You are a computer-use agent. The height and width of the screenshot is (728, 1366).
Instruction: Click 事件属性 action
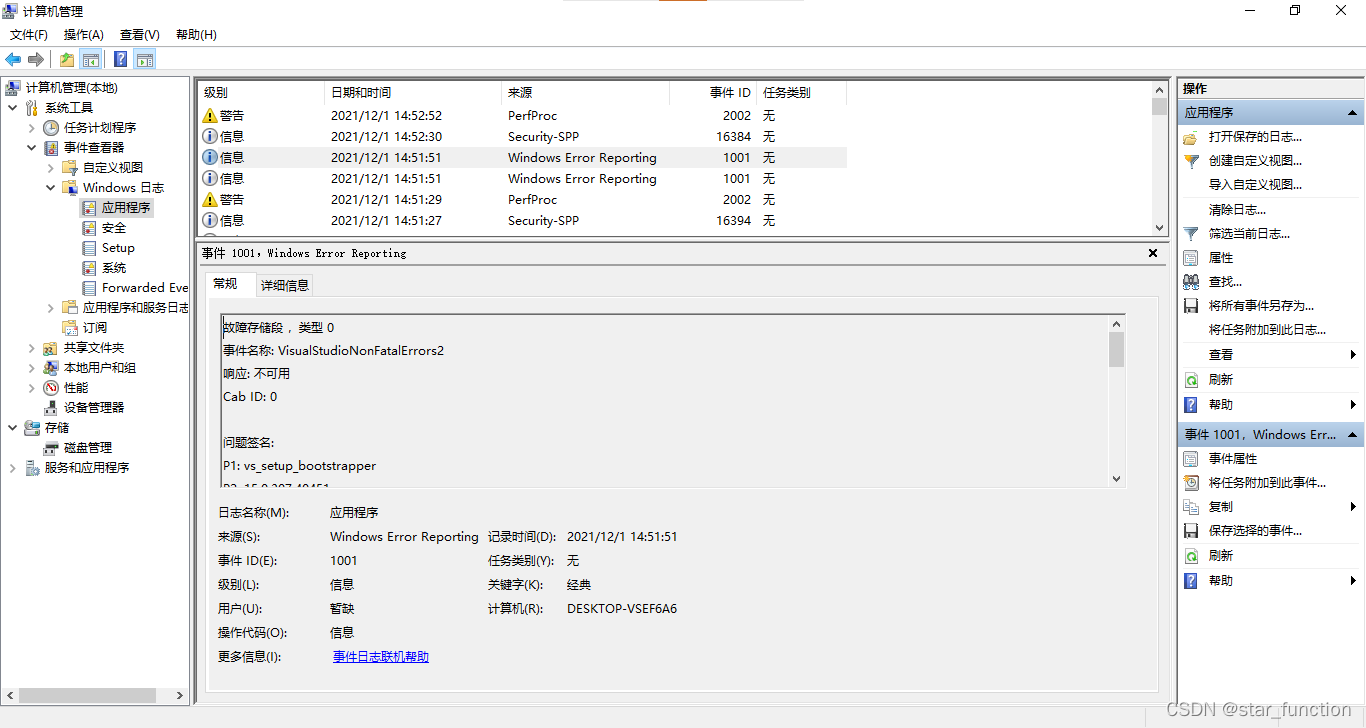[1233, 459]
